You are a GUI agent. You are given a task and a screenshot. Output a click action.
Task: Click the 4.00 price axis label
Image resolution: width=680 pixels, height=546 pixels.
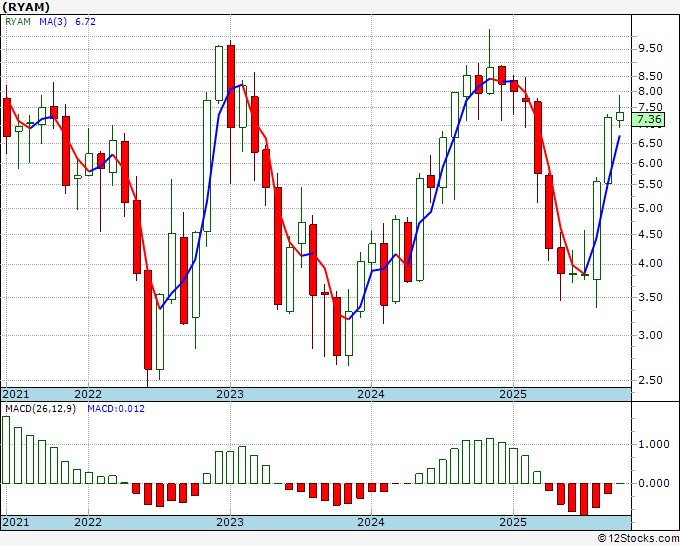click(650, 264)
